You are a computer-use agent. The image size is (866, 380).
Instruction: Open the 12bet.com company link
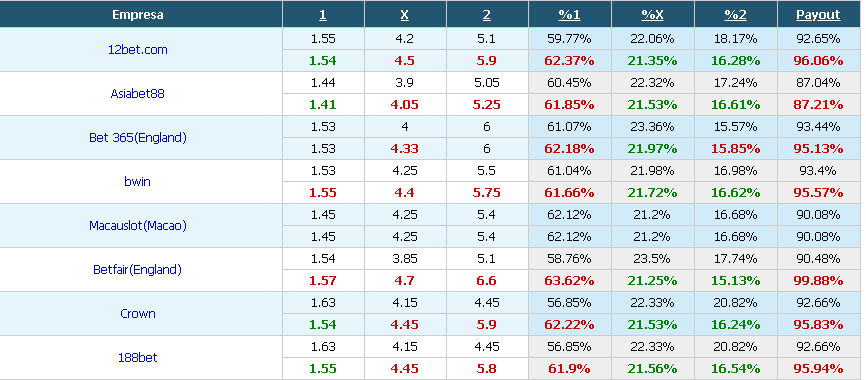[x=138, y=50]
